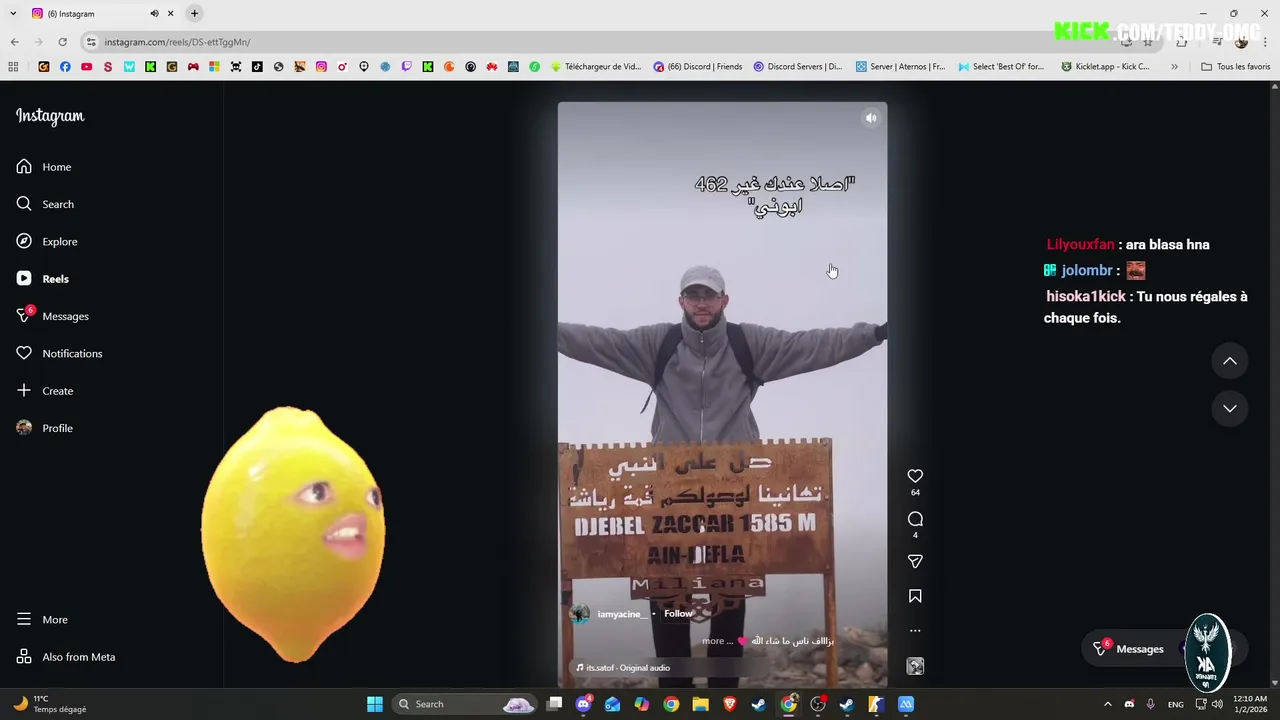Open the reel's three-dot options menu

pos(915,631)
